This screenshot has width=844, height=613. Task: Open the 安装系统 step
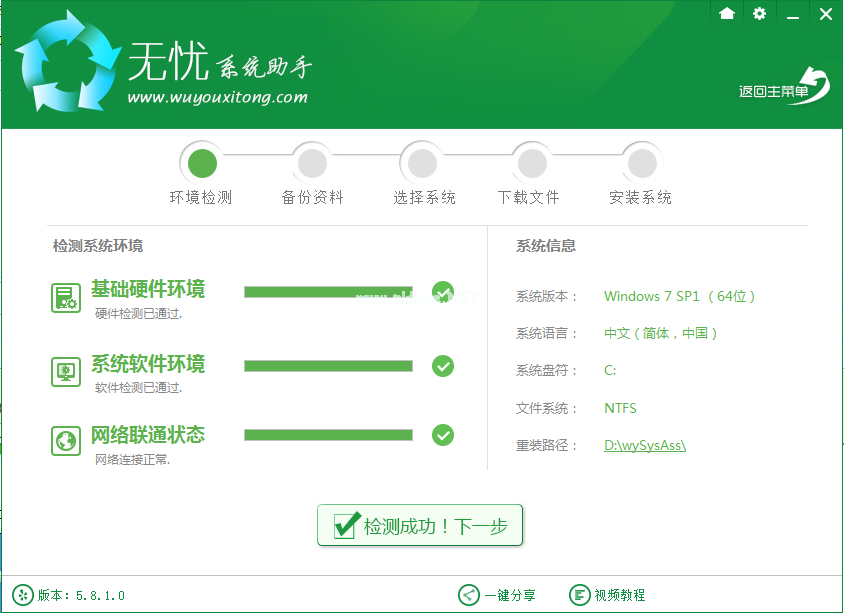pos(640,161)
